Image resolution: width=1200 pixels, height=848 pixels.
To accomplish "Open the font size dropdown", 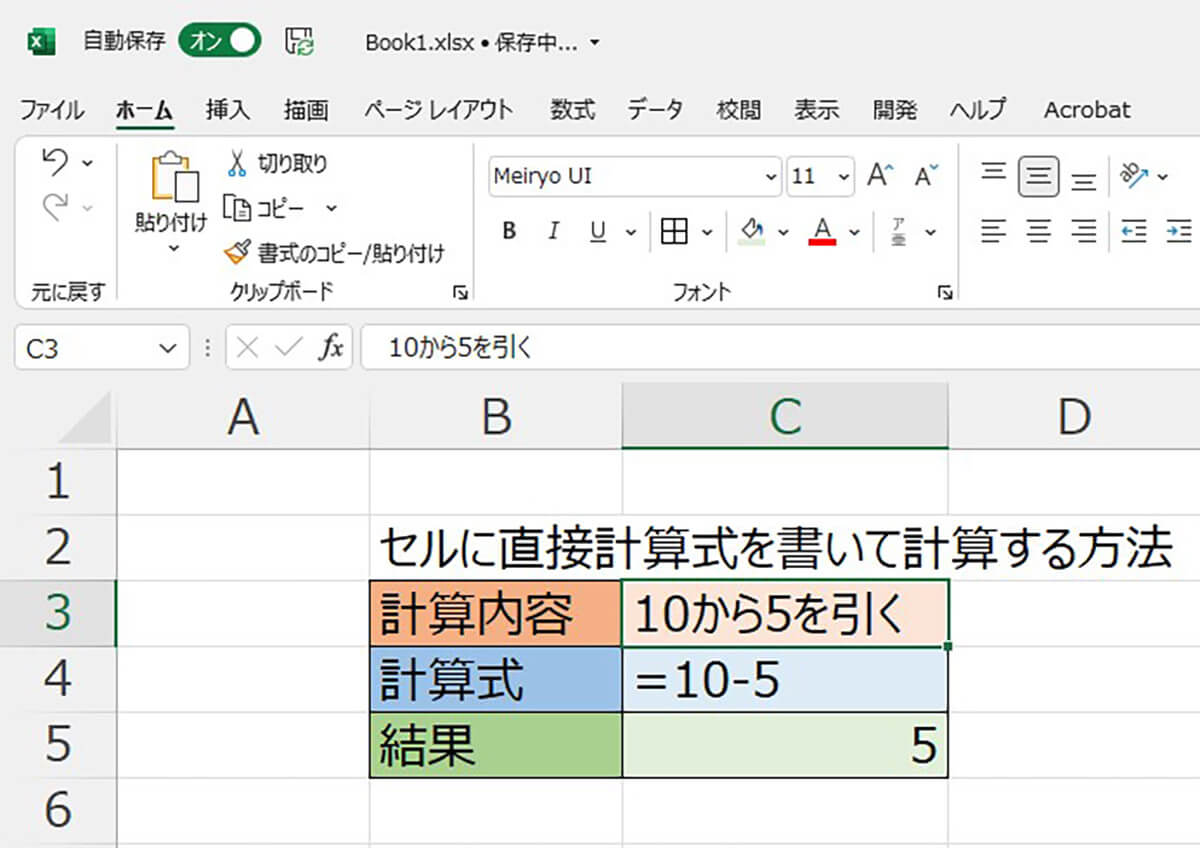I will coord(845,177).
